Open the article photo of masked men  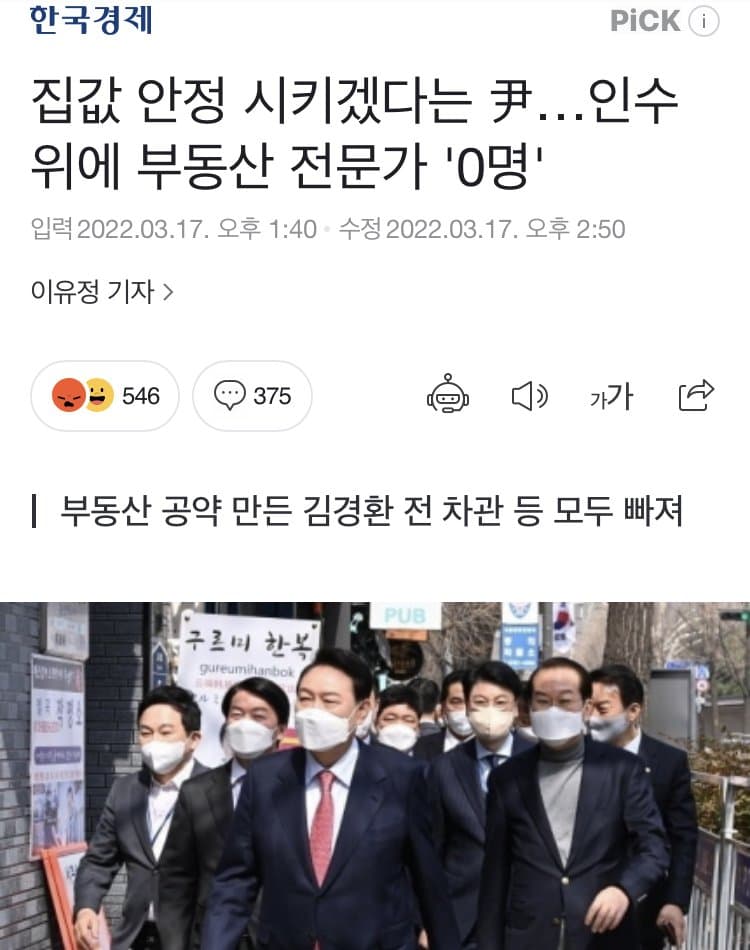click(375, 776)
